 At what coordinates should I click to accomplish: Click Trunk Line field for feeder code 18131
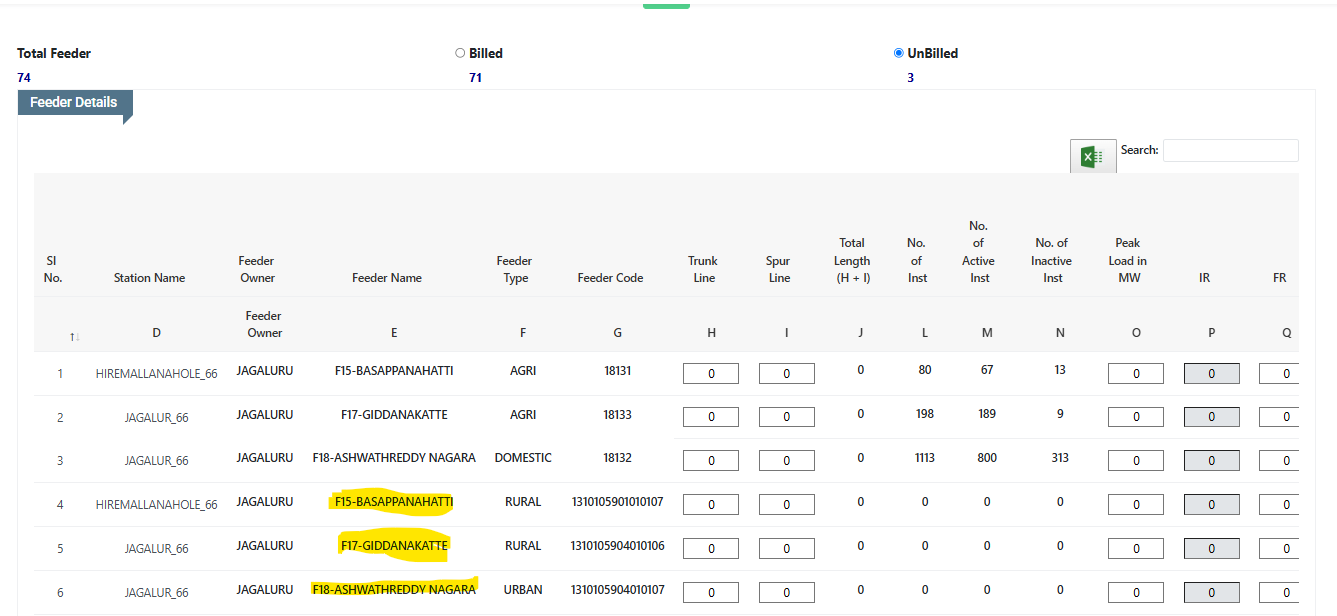[711, 374]
